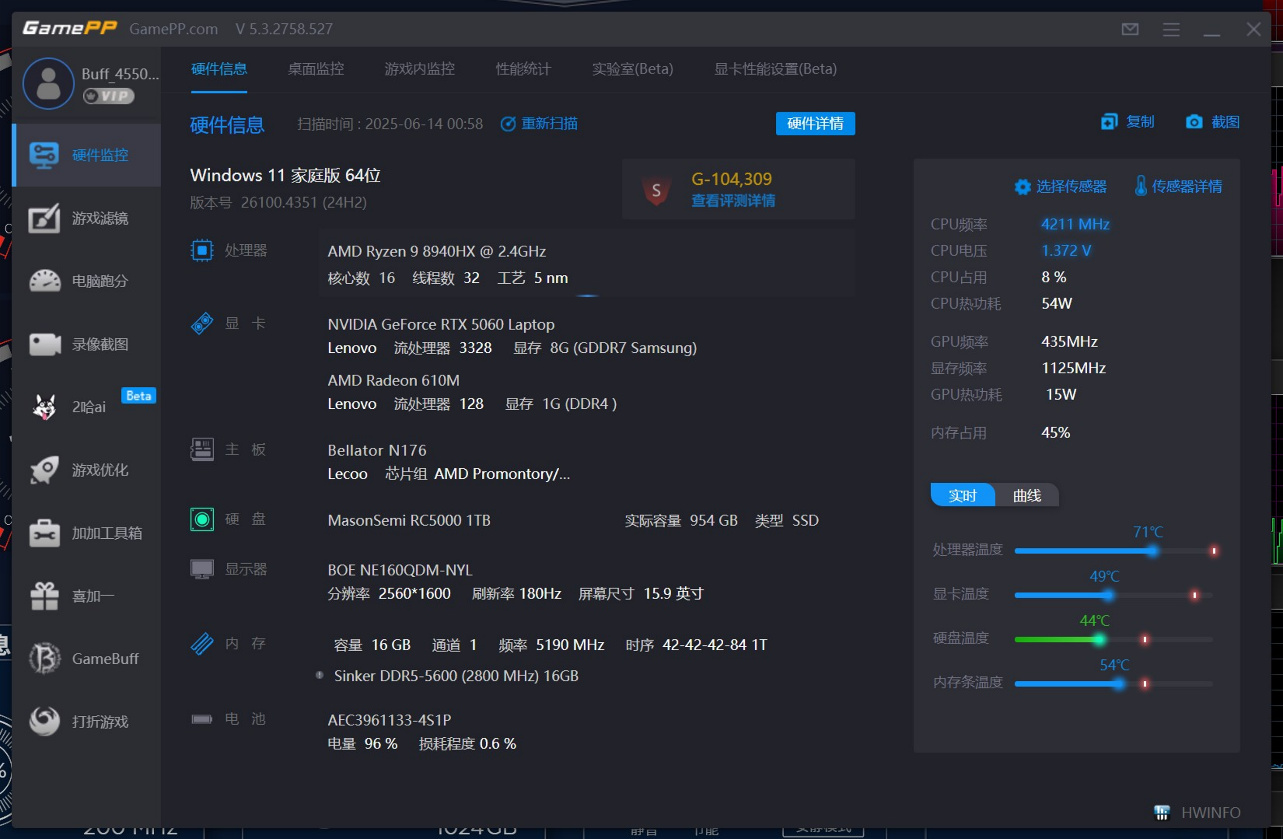
Task: Click the AMD Ryzen 9 8940HX processor name
Action: 437,251
